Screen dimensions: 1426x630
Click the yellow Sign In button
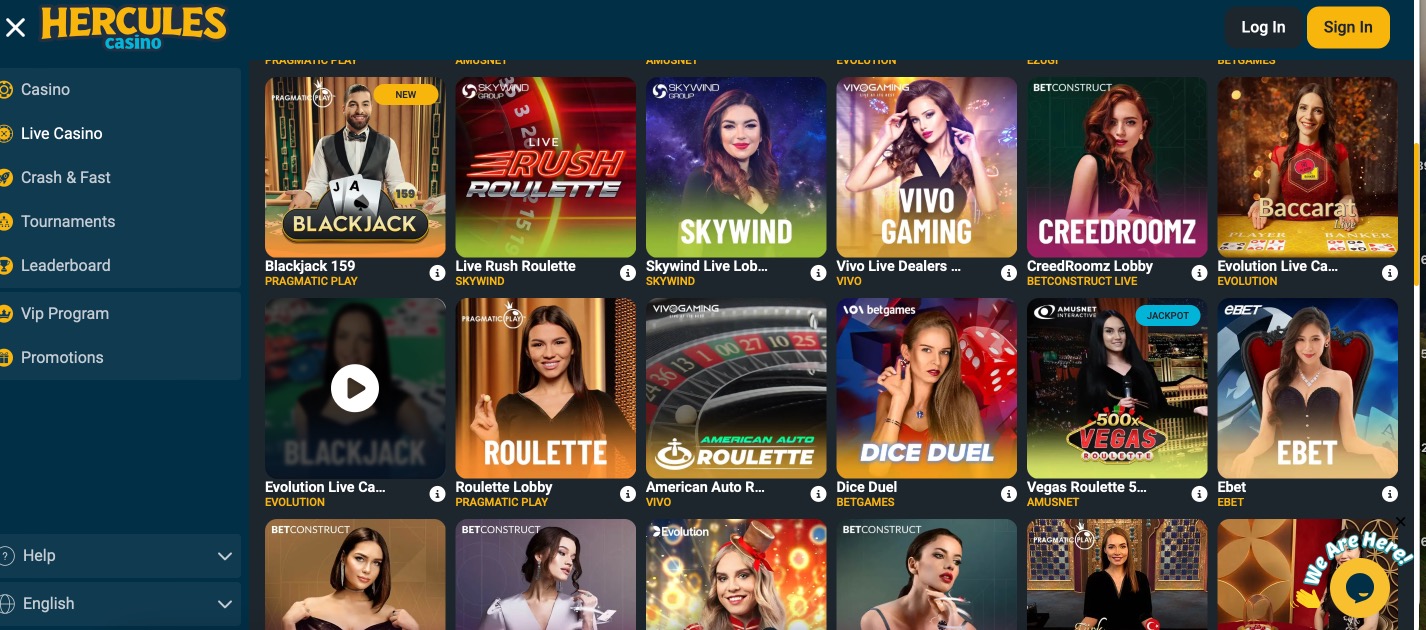coord(1348,27)
